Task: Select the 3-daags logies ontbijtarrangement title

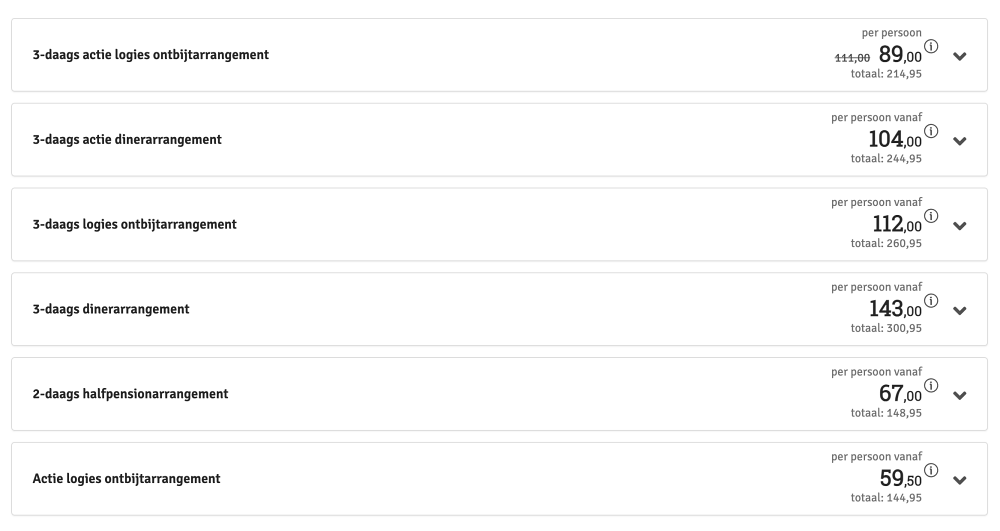Action: click(135, 224)
